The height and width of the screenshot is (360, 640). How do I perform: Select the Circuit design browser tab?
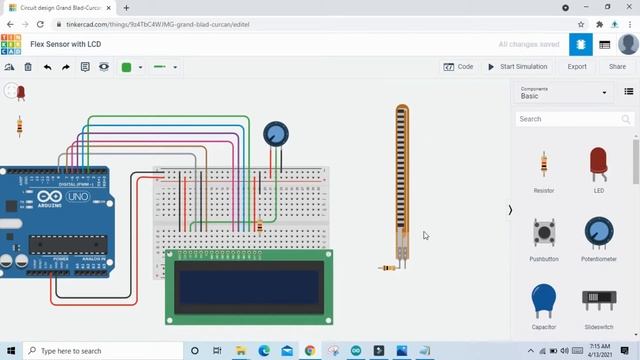click(x=60, y=8)
